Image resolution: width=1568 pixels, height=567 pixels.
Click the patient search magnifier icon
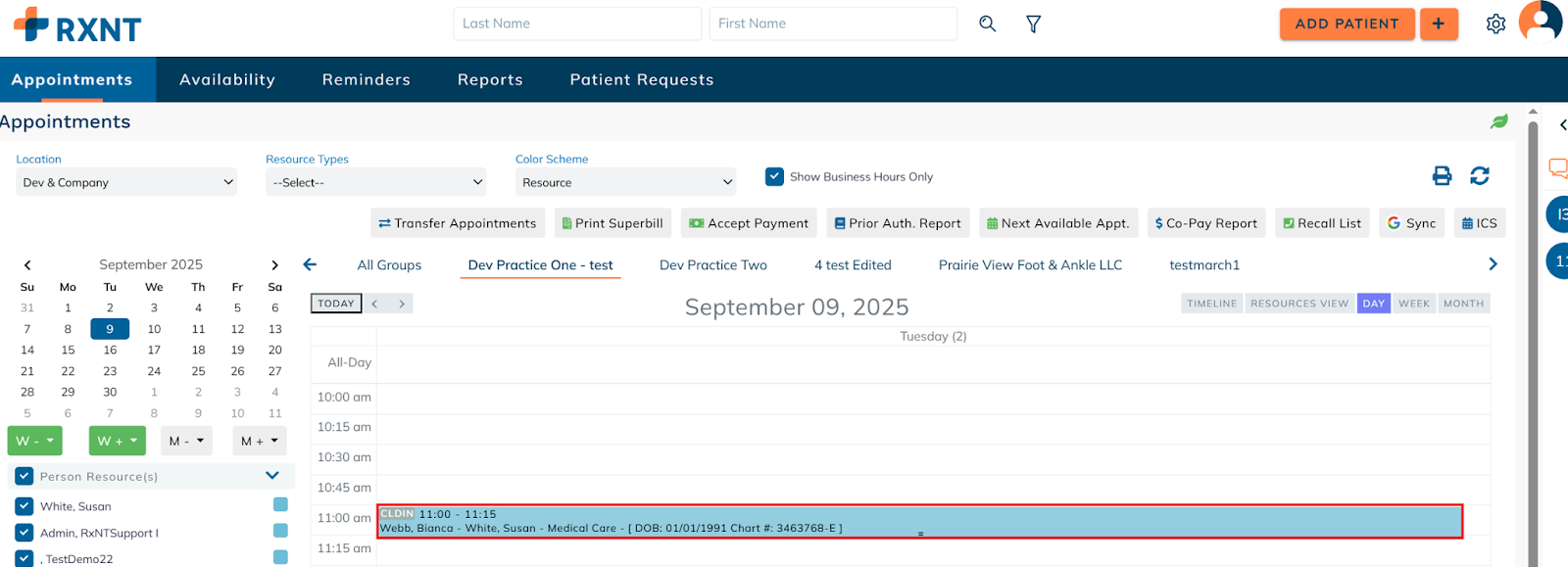pyautogui.click(x=987, y=24)
